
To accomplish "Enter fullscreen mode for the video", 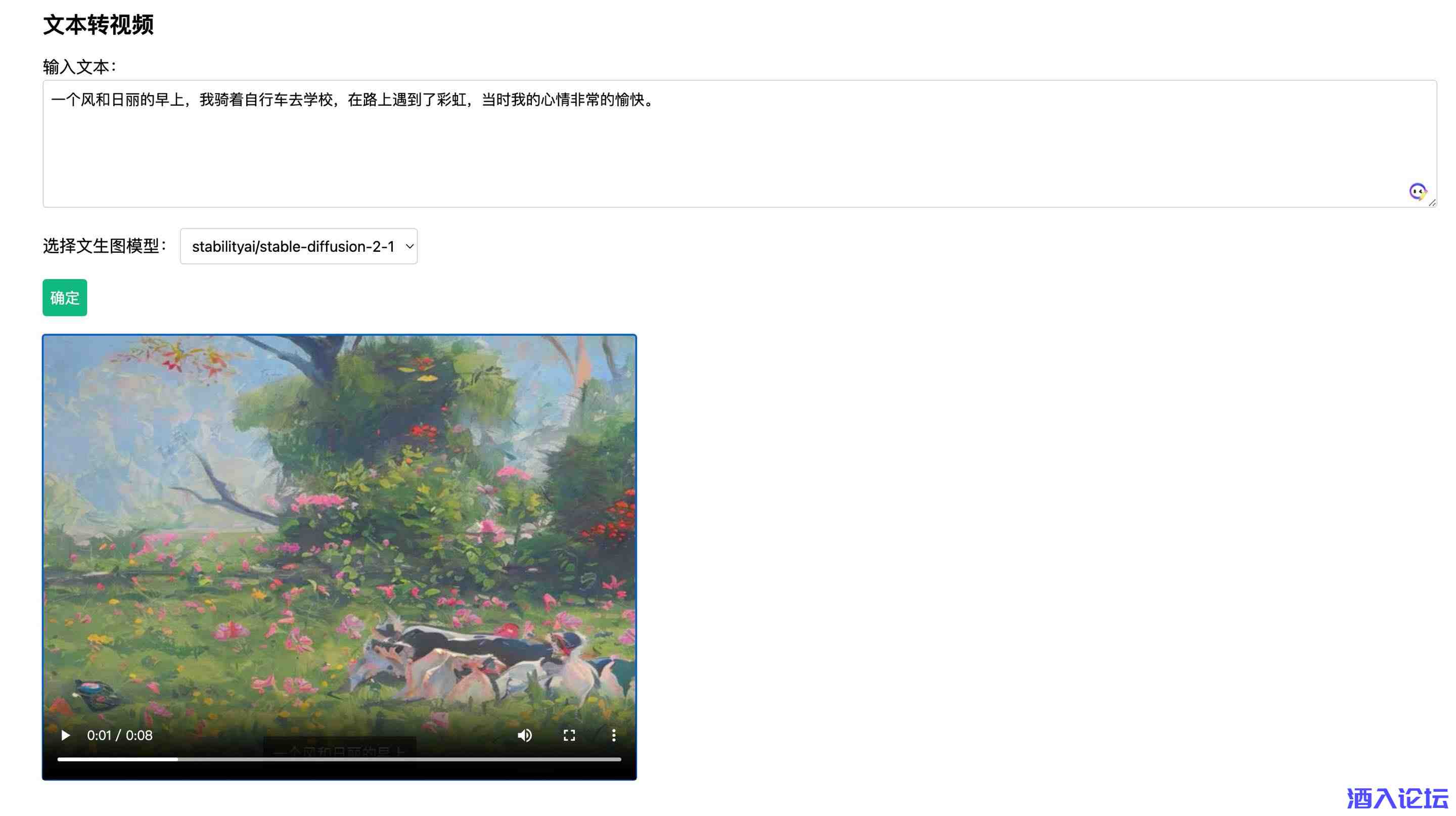I will click(x=569, y=735).
